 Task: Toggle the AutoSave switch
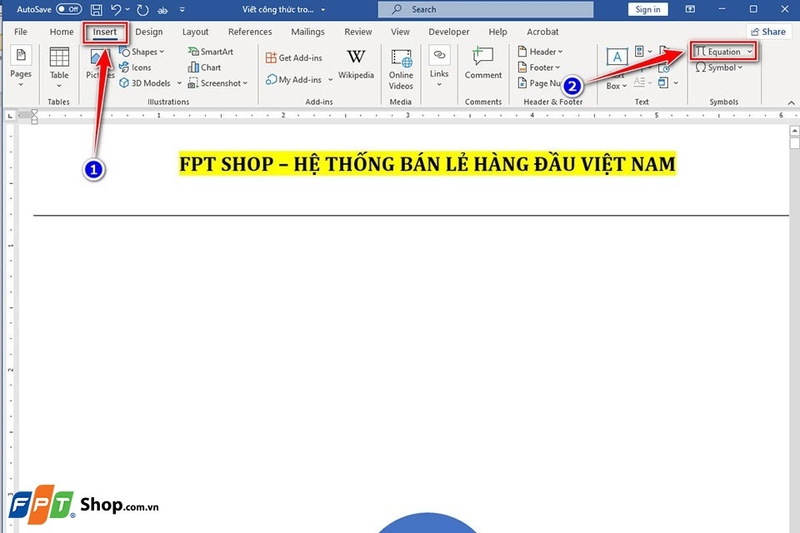[x=68, y=9]
